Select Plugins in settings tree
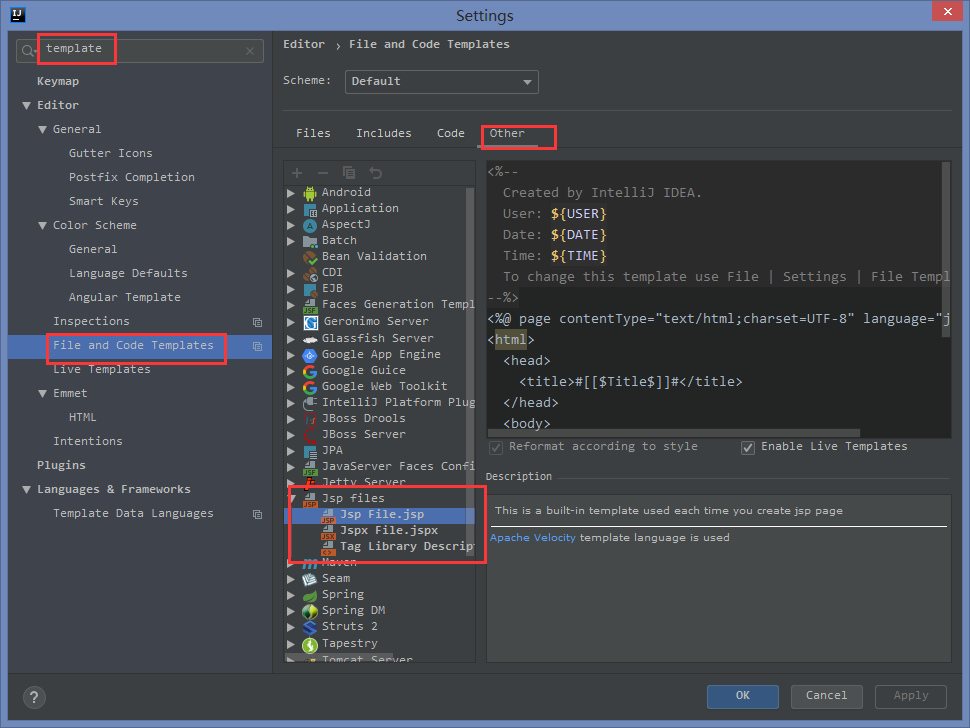 [x=61, y=466]
